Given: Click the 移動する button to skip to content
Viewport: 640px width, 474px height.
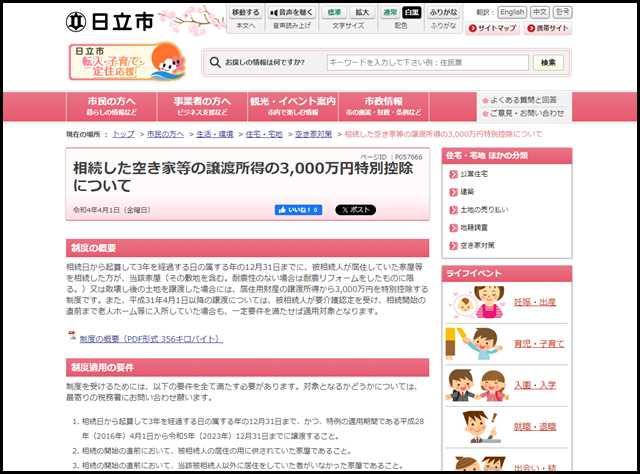Looking at the screenshot, I should click(x=245, y=13).
